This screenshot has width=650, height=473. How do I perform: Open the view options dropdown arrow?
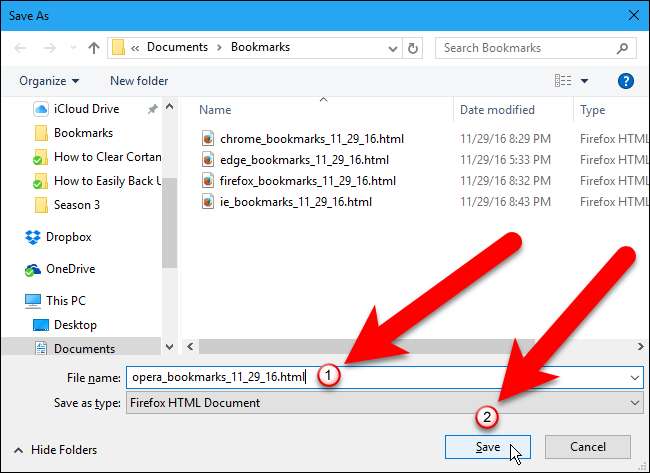(585, 81)
